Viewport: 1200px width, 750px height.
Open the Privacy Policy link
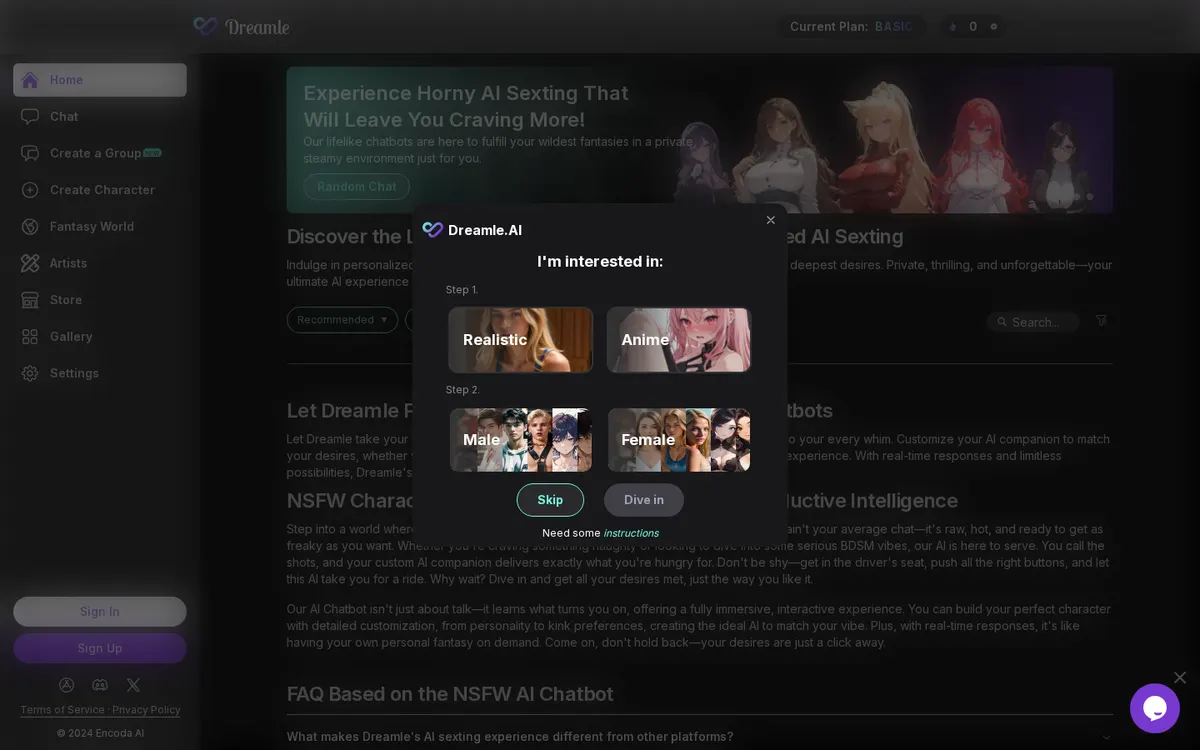tap(146, 710)
